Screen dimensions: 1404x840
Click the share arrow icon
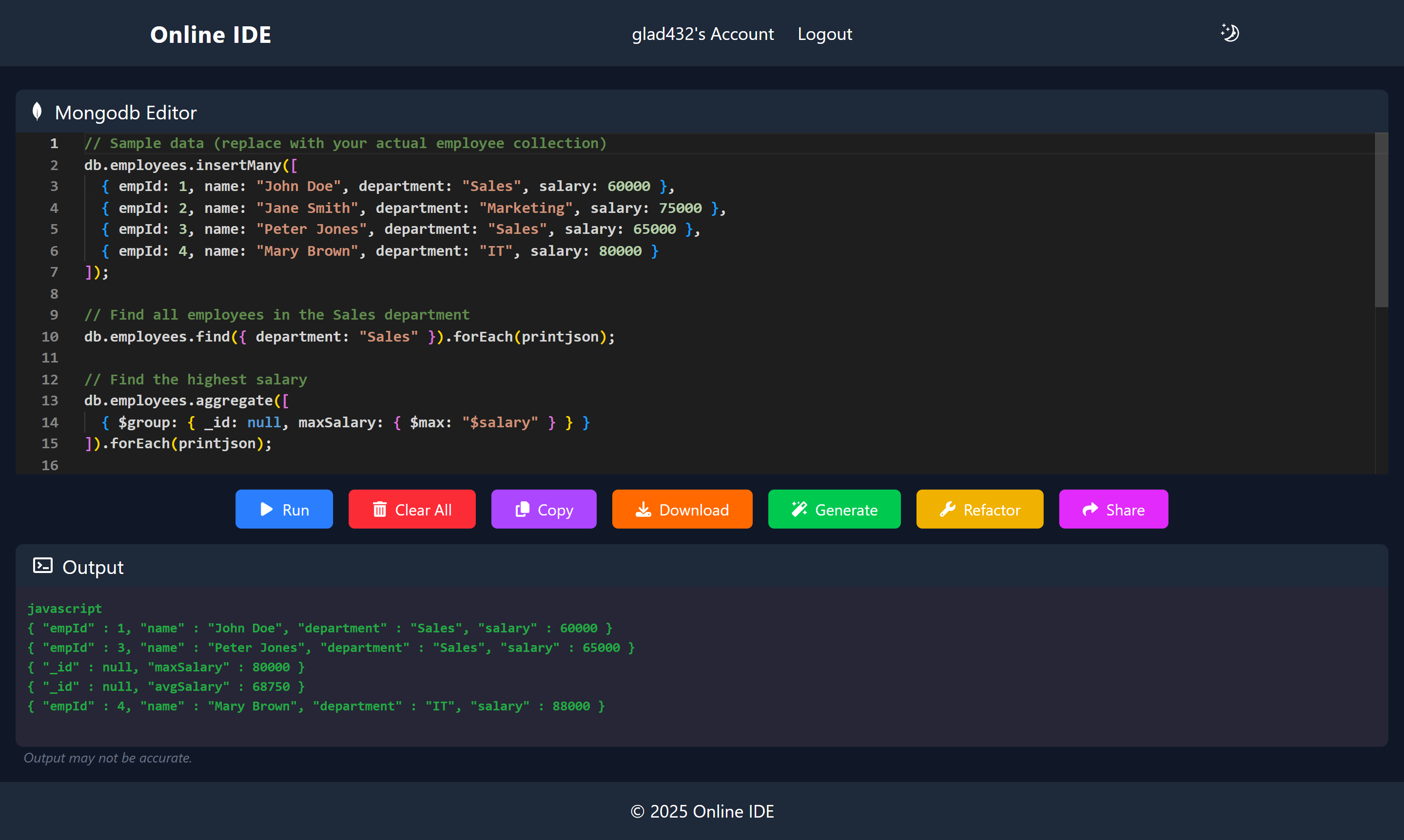[1090, 510]
